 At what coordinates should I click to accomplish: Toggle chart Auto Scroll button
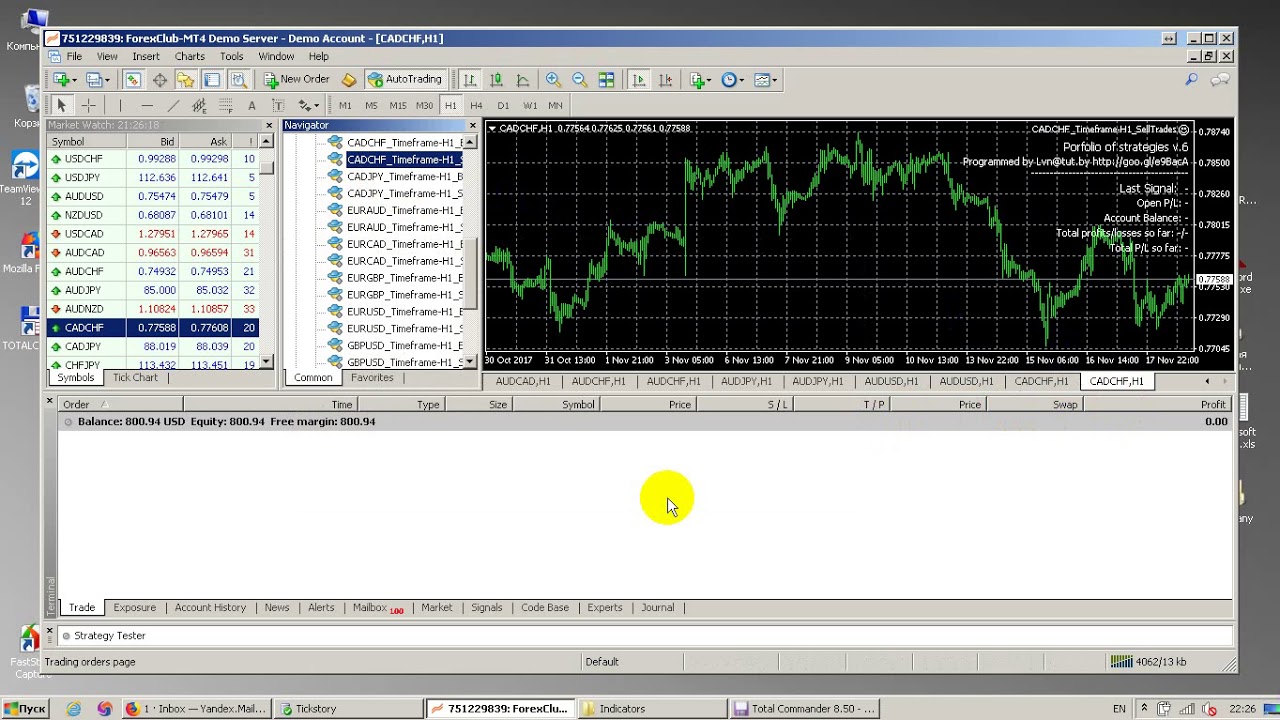point(639,80)
